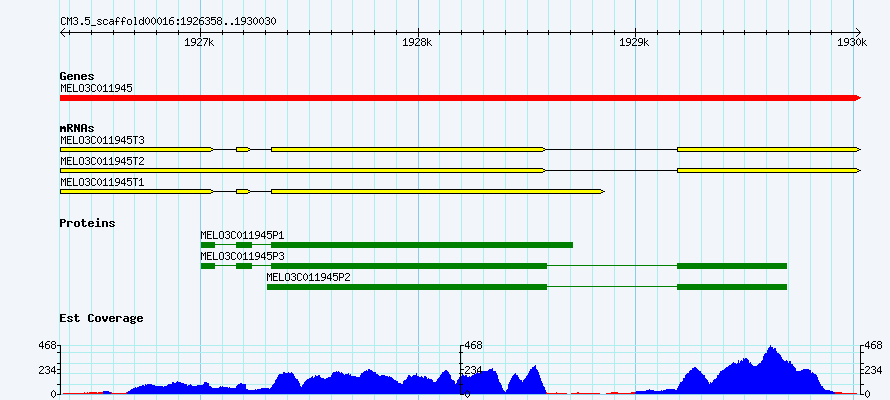The height and width of the screenshot is (400, 890).
Task: Select the MELO3C011945T2 mRNA label
Action: (102, 162)
